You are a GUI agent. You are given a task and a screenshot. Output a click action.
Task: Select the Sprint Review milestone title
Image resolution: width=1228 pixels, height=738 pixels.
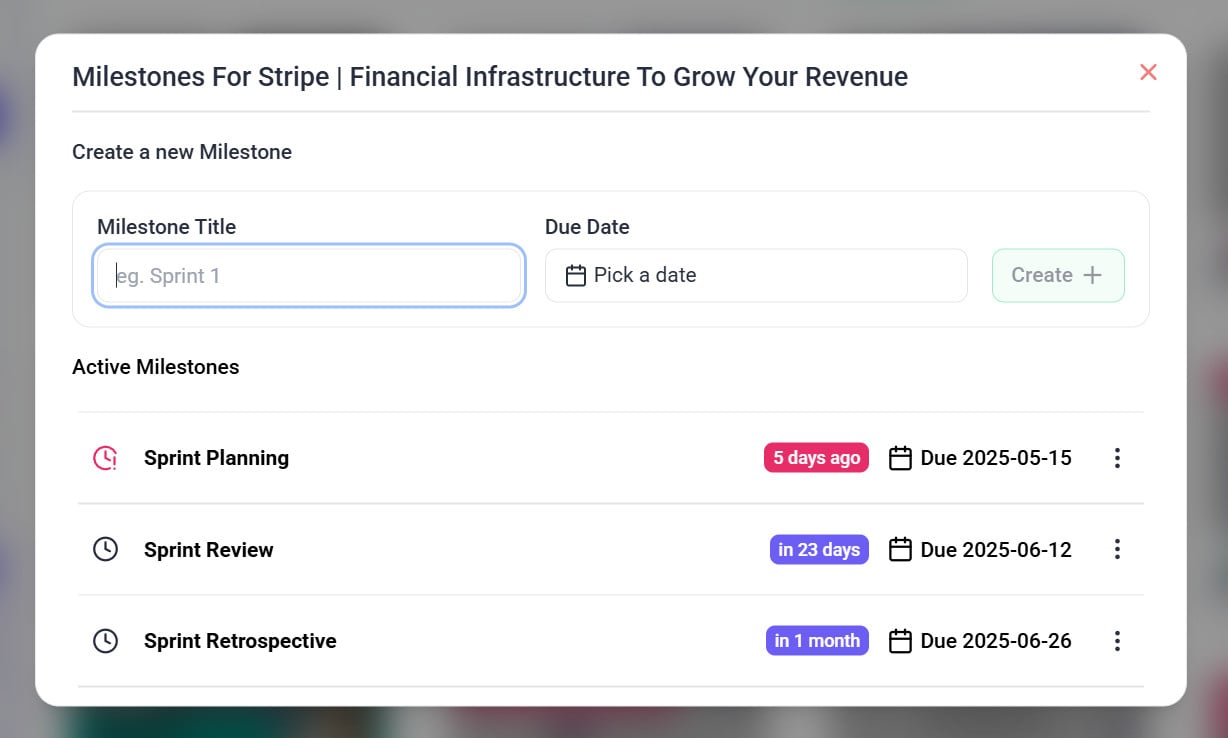click(x=208, y=549)
